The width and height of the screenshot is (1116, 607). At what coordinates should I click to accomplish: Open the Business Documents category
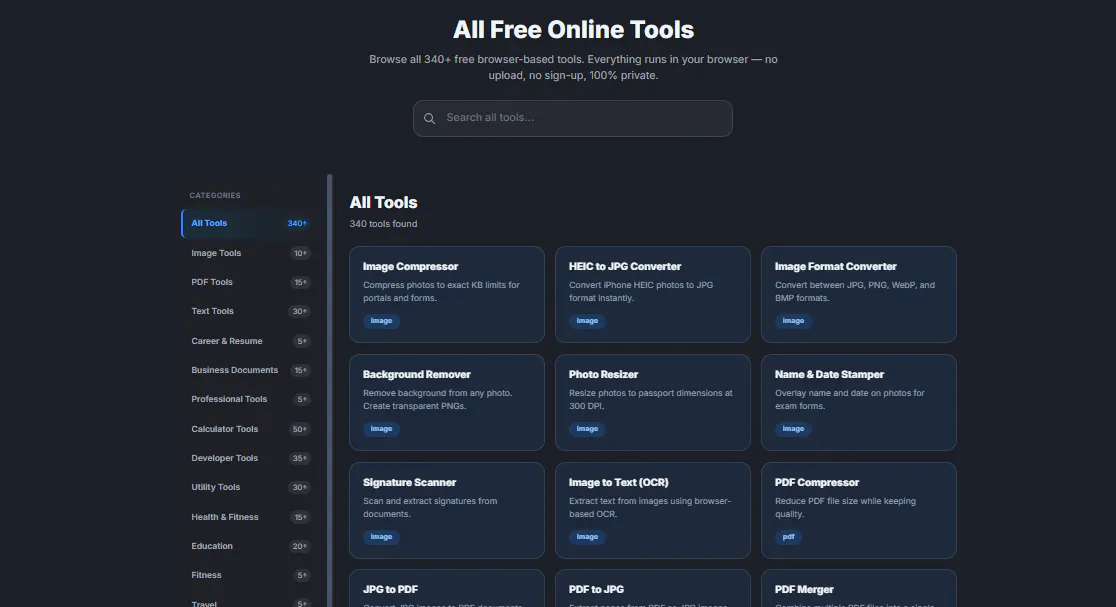[247, 370]
